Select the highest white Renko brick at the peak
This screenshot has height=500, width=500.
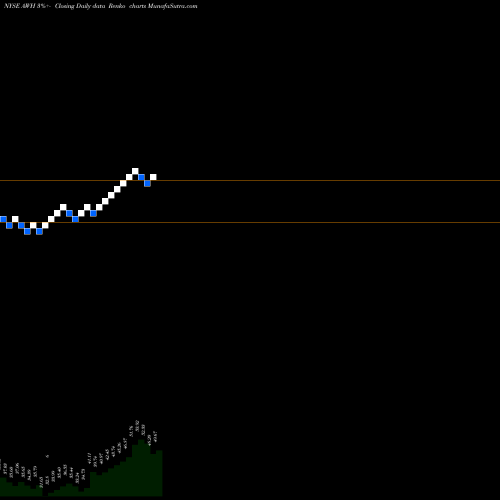click(x=135, y=171)
